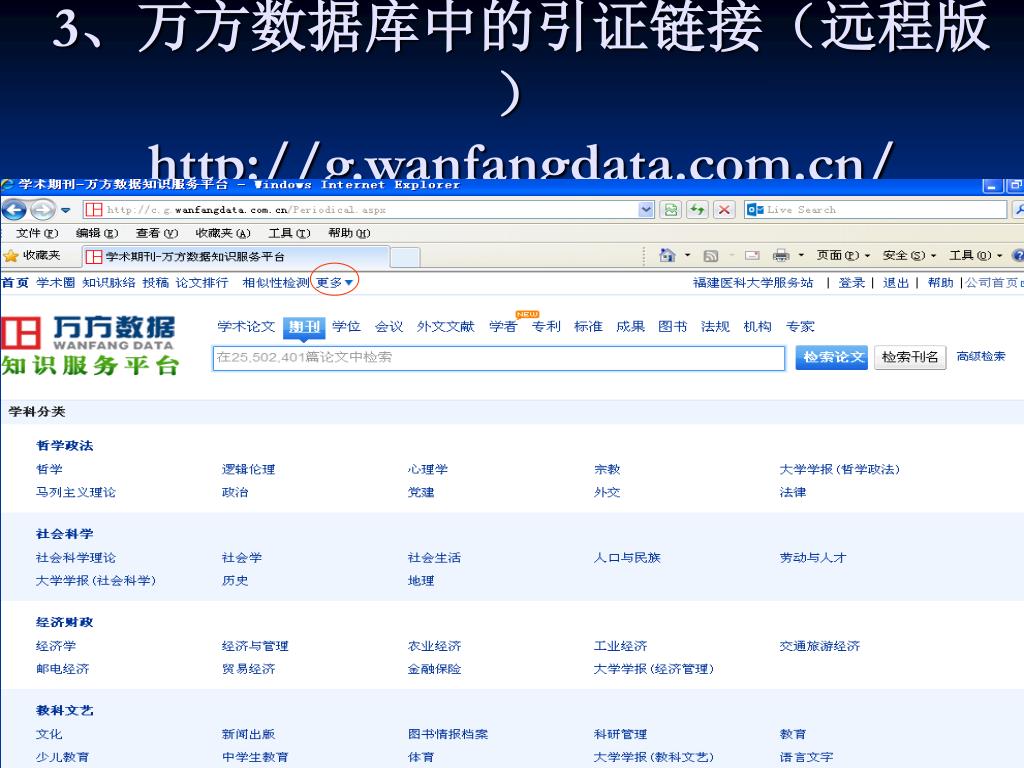The height and width of the screenshot is (768, 1024).
Task: Click the 收藏夹 favorites star button
Action: 32,256
